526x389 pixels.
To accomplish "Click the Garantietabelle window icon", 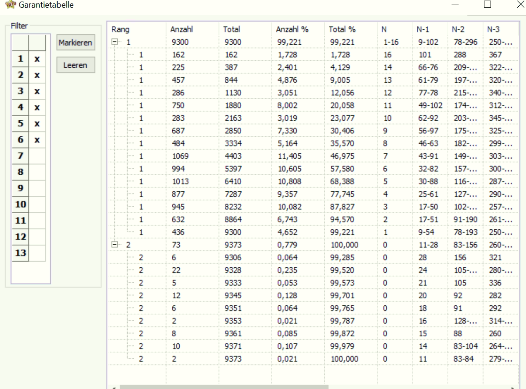I will click(10, 5).
